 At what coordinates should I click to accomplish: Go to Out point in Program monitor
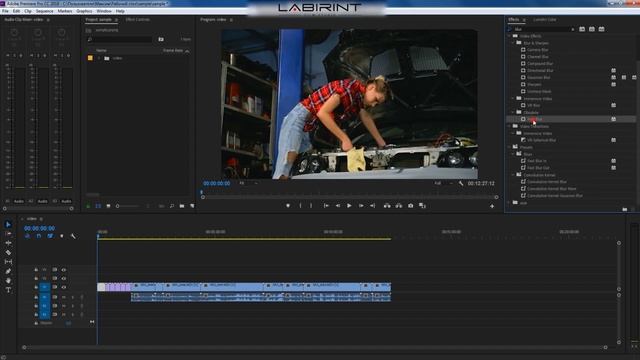click(372, 206)
